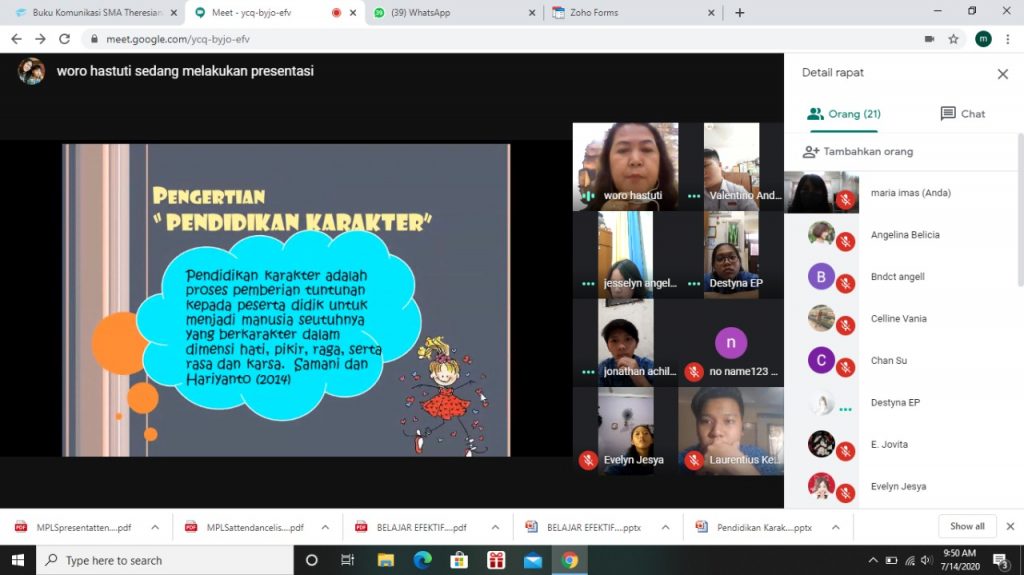The width and height of the screenshot is (1024, 575).
Task: Open options dots on jesselyn angel tile
Action: 588,284
